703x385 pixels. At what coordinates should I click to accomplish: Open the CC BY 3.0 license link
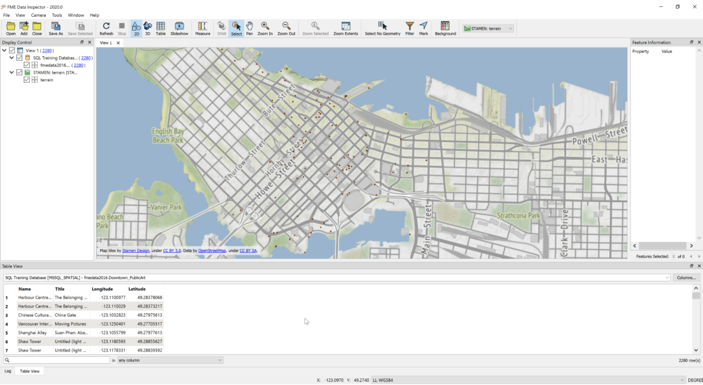pyautogui.click(x=172, y=251)
